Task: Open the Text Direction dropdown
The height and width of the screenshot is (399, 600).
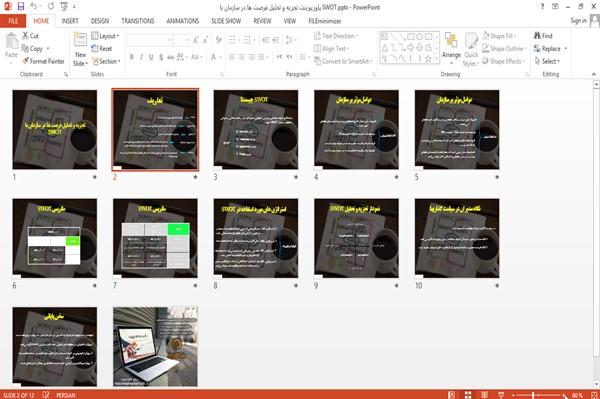Action: click(x=336, y=36)
